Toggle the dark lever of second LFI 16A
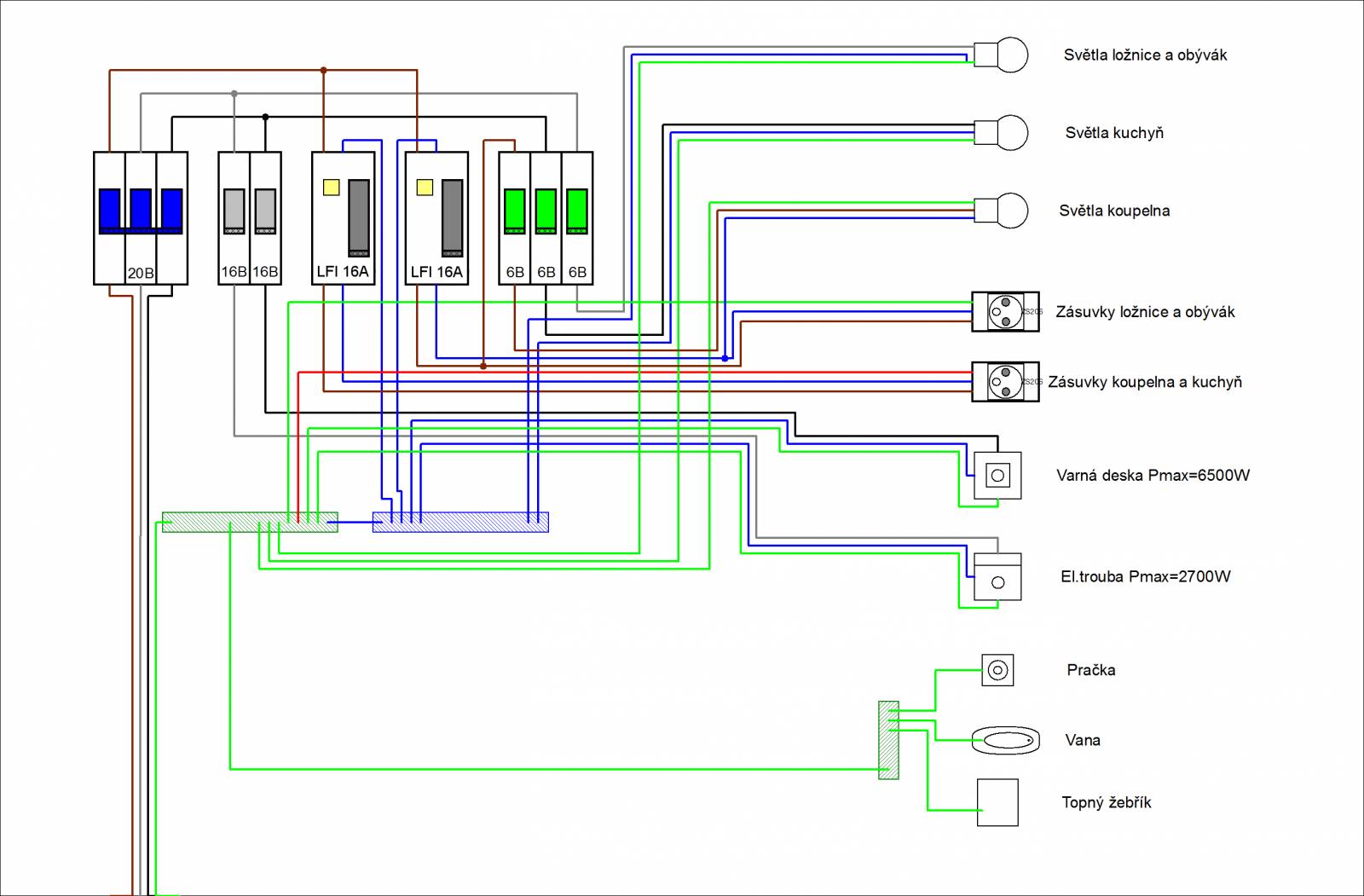The image size is (1364, 896). click(x=452, y=218)
